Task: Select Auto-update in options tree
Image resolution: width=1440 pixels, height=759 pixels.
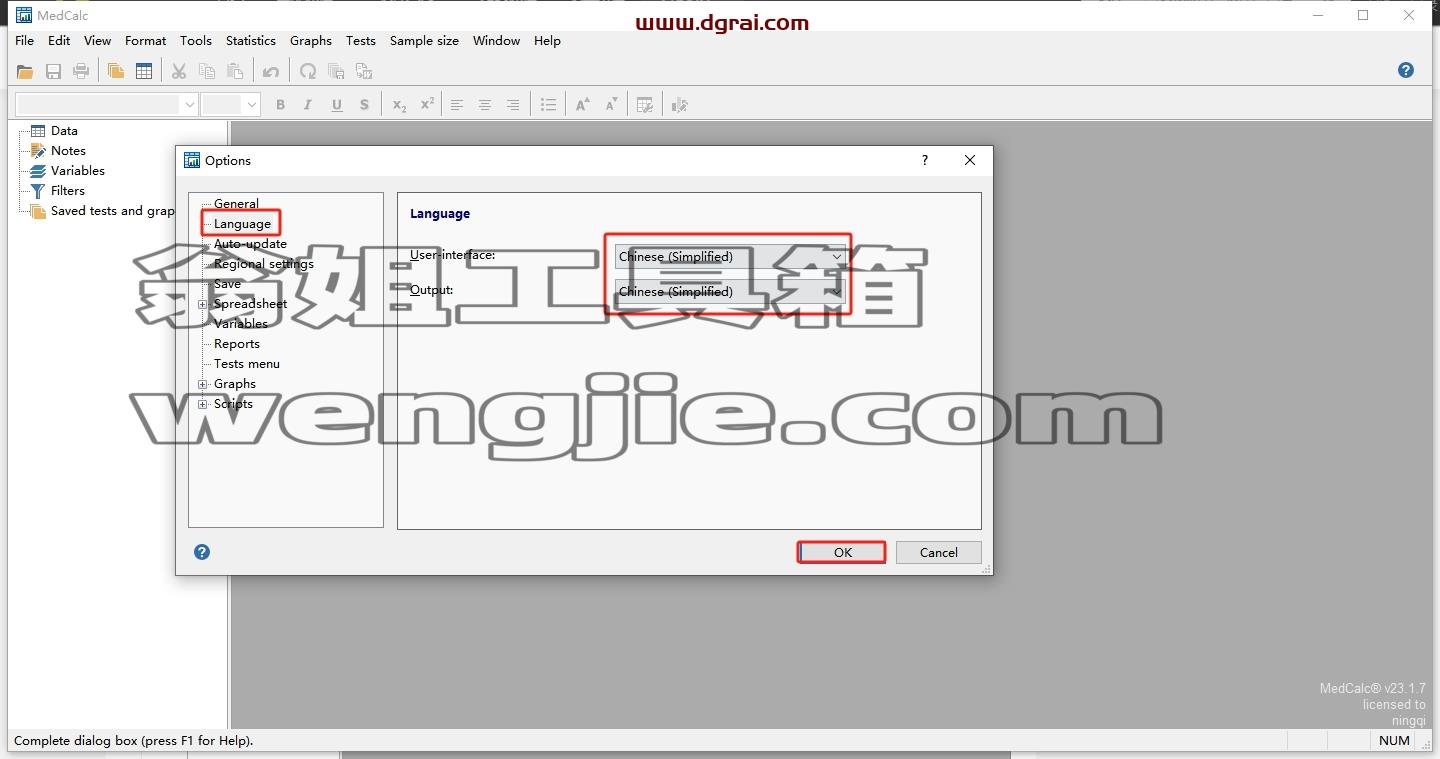Action: coord(250,244)
